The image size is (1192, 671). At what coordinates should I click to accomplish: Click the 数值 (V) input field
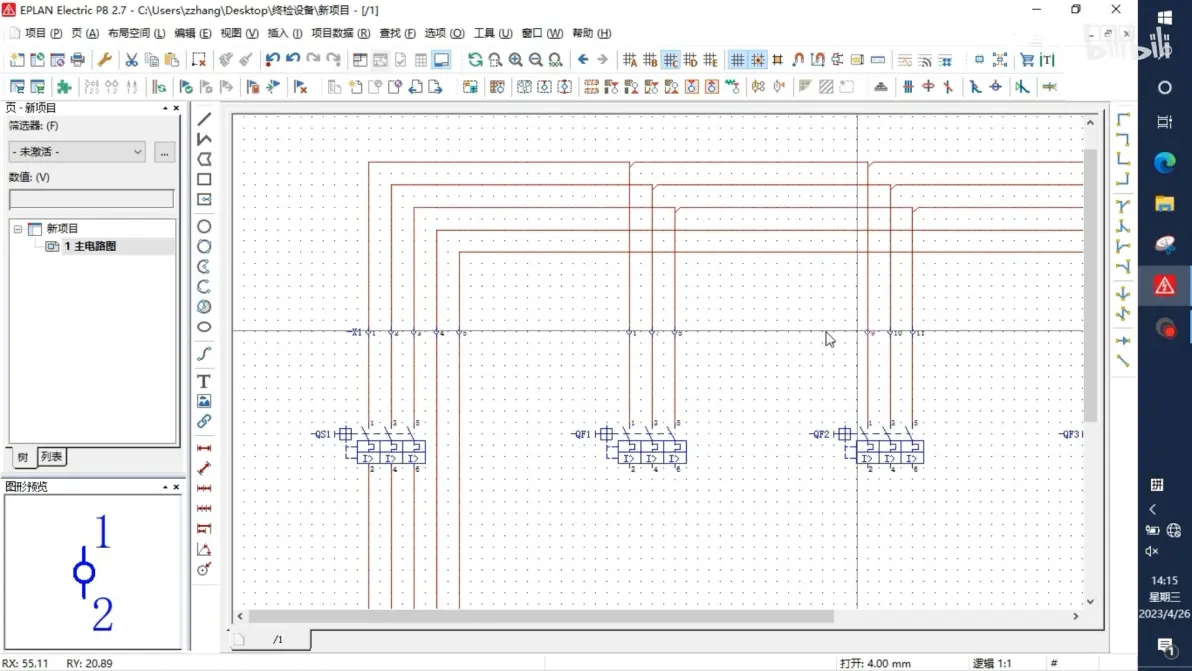(x=91, y=198)
